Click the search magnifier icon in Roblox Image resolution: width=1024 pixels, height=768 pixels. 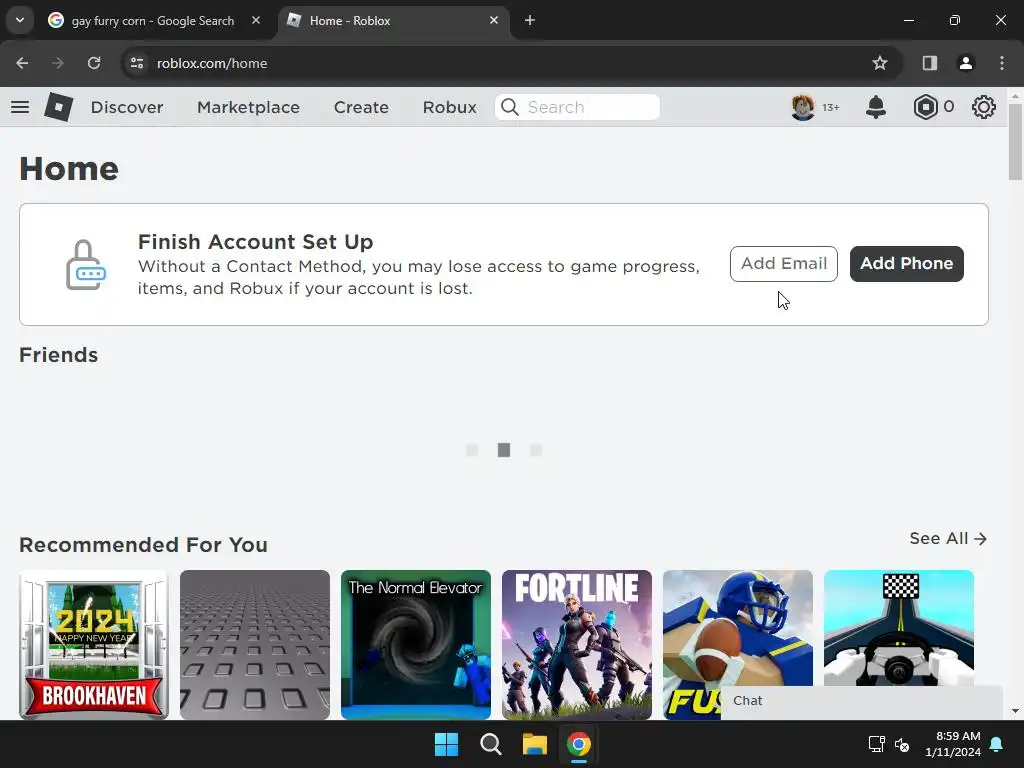click(x=510, y=107)
